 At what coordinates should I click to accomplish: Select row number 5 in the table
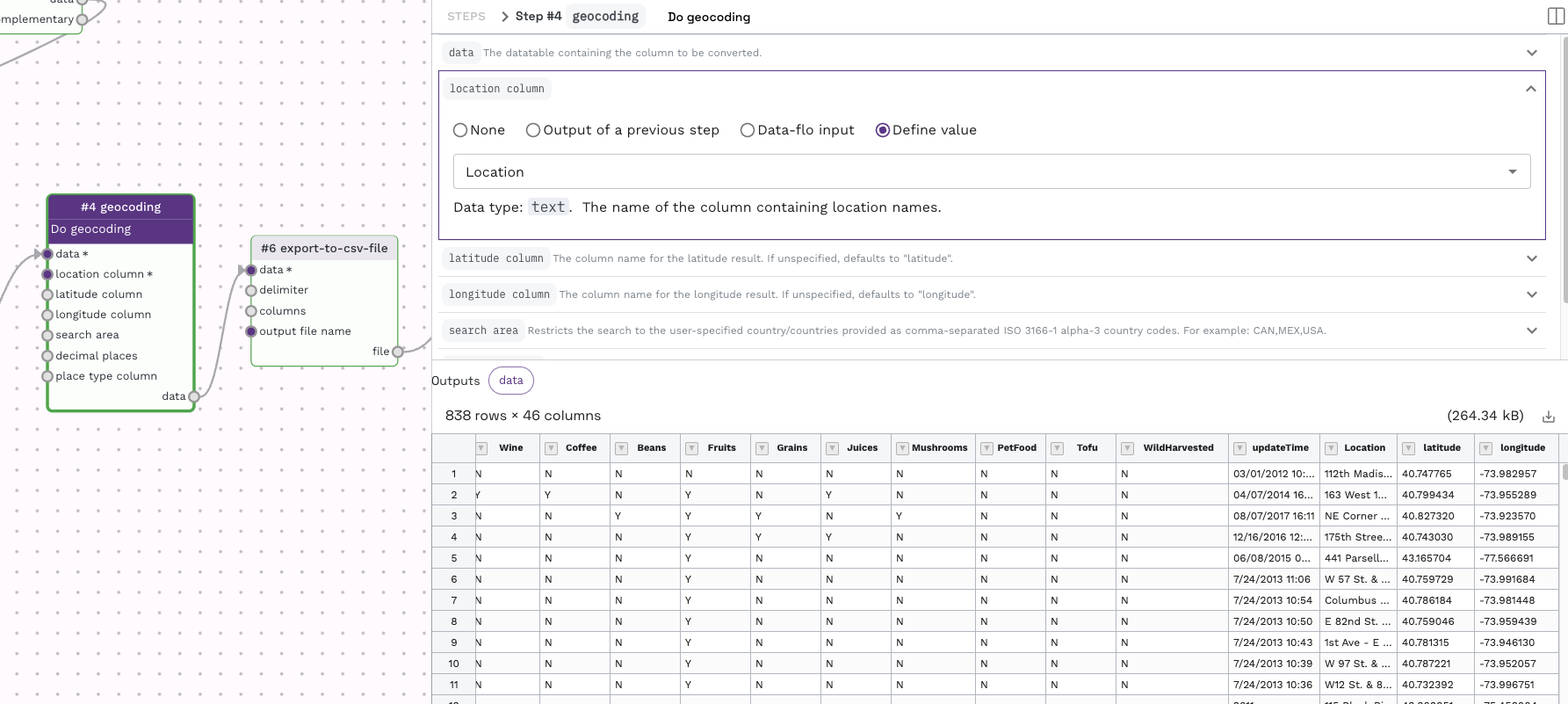[453, 558]
